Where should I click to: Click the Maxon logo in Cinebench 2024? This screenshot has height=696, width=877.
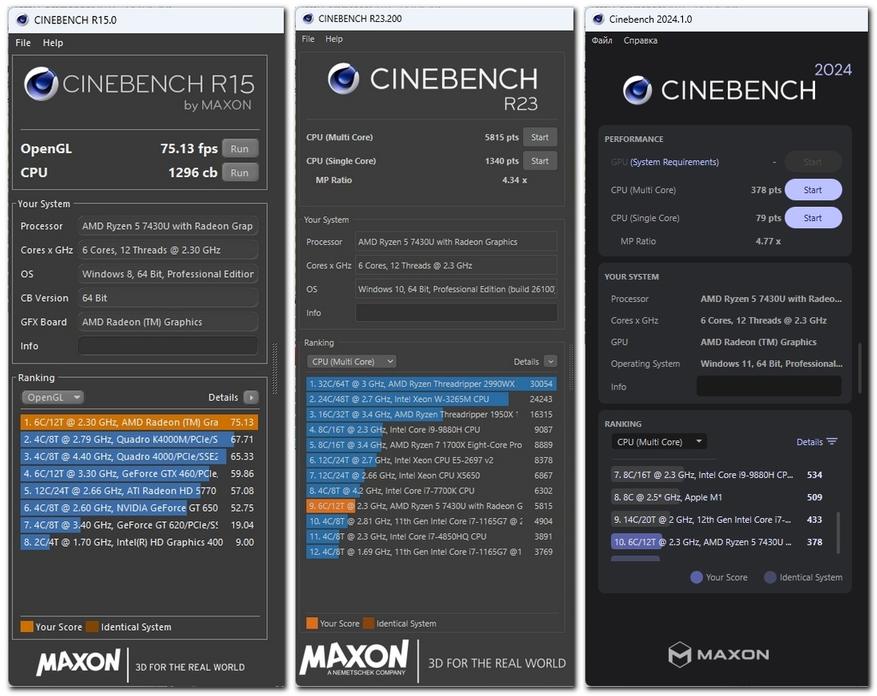click(719, 654)
